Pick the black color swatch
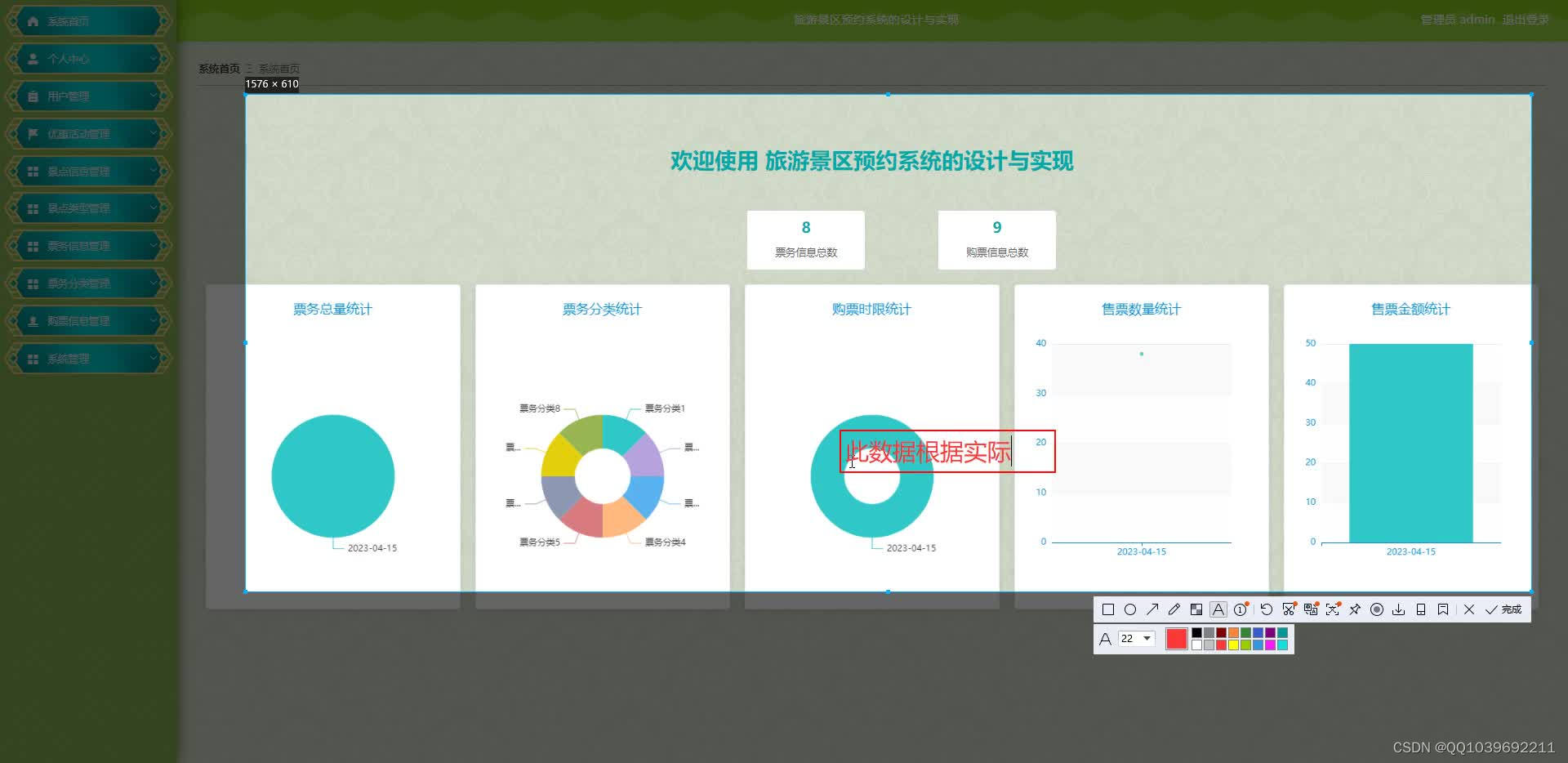Viewport: 1568px width, 763px height. pyautogui.click(x=1196, y=633)
